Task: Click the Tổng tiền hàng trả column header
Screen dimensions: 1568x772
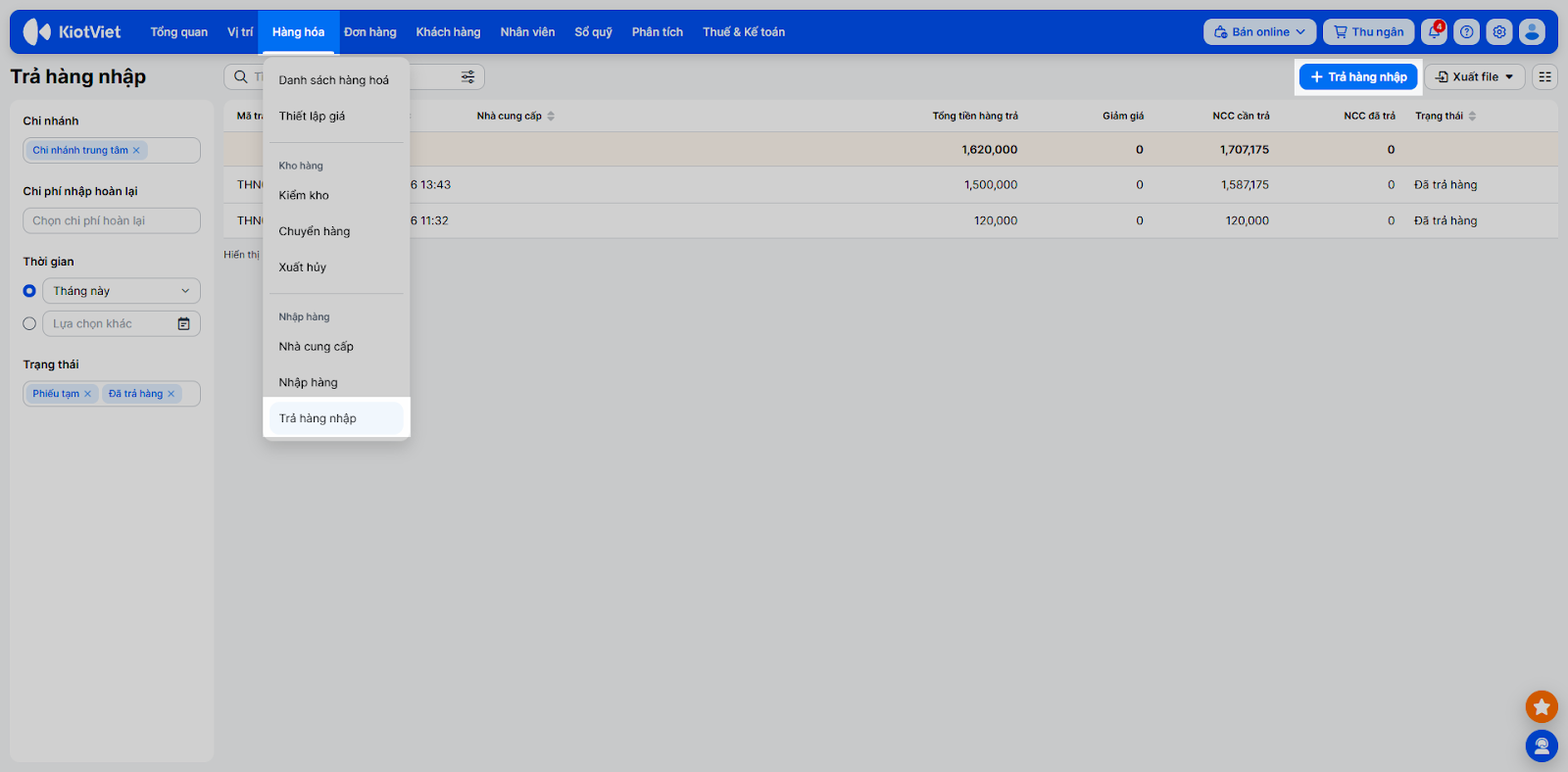Action: coord(975,116)
